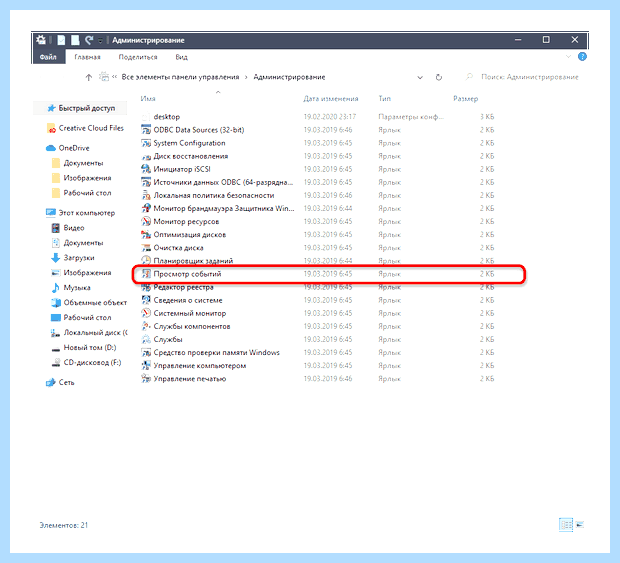Click Администрирование breadcrumb in address bar
Screen dimensions: 620x563
289,77
